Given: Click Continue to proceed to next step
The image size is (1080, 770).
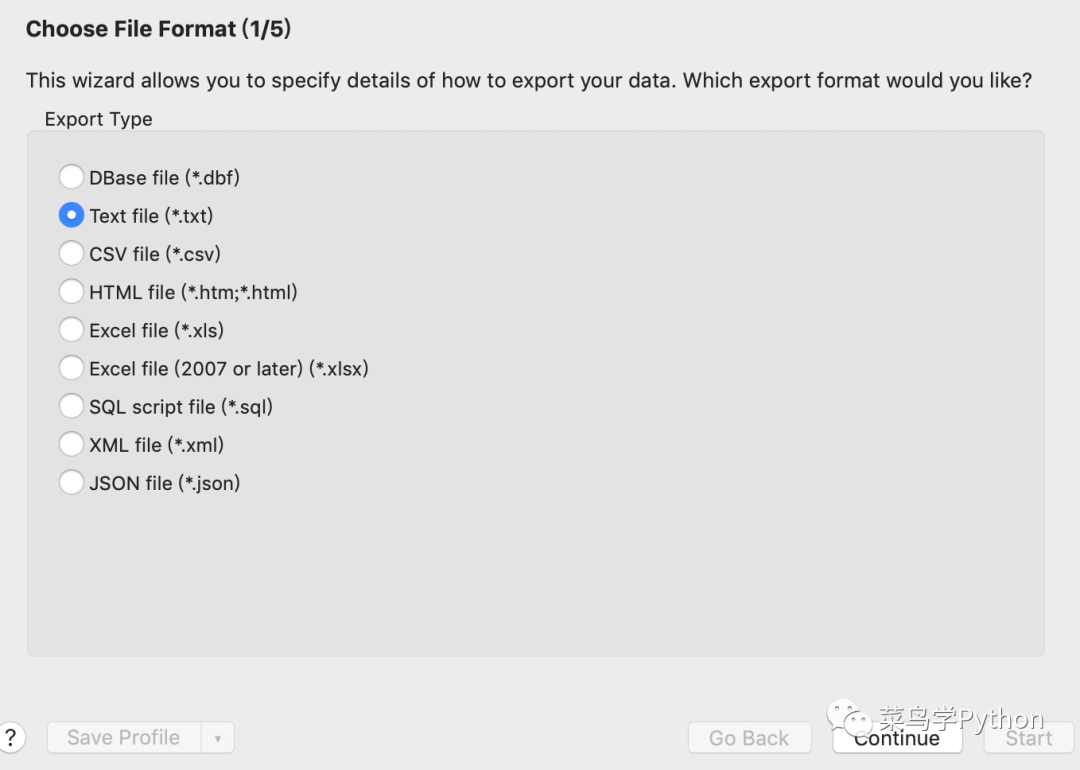Looking at the screenshot, I should tap(897, 738).
